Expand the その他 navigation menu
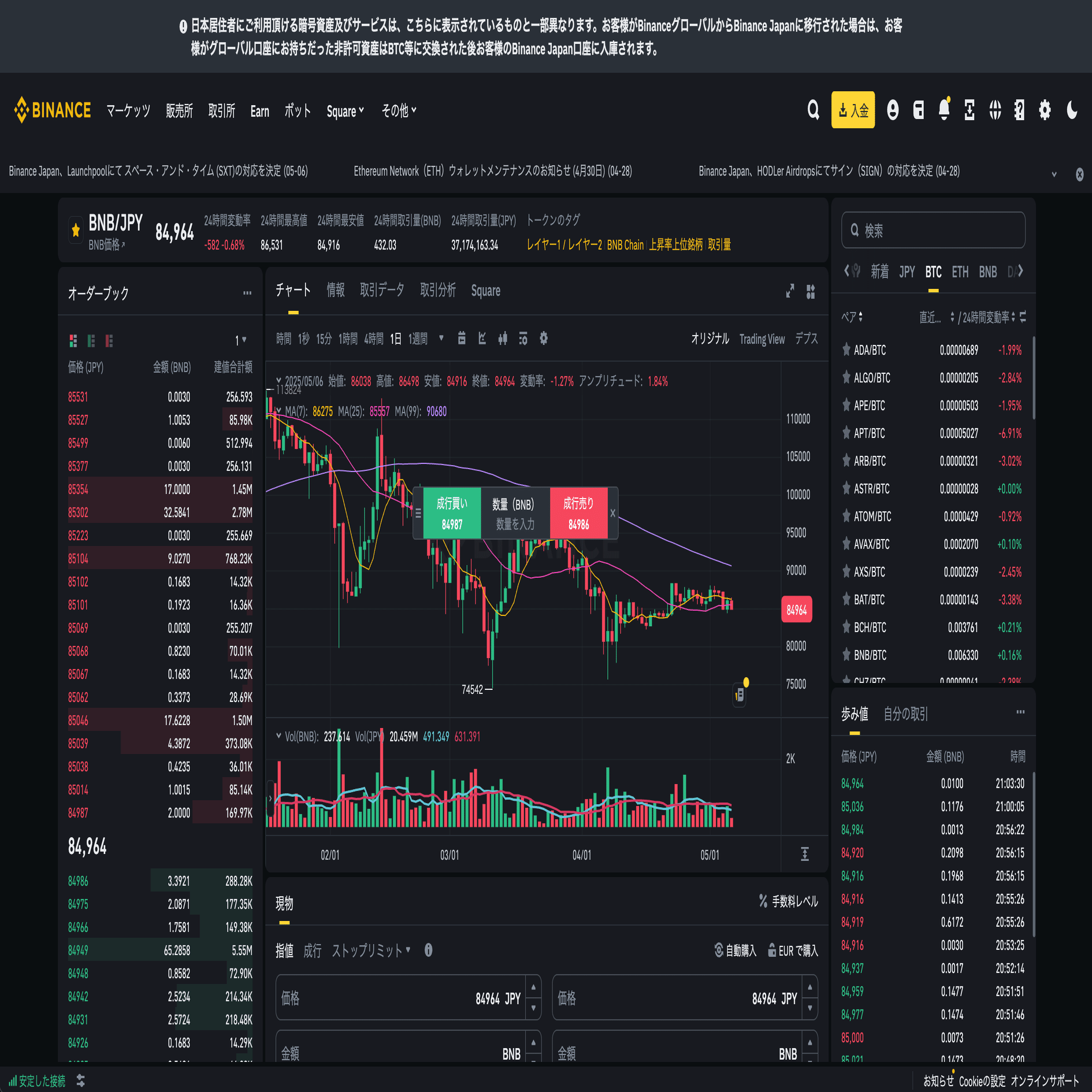 399,110
